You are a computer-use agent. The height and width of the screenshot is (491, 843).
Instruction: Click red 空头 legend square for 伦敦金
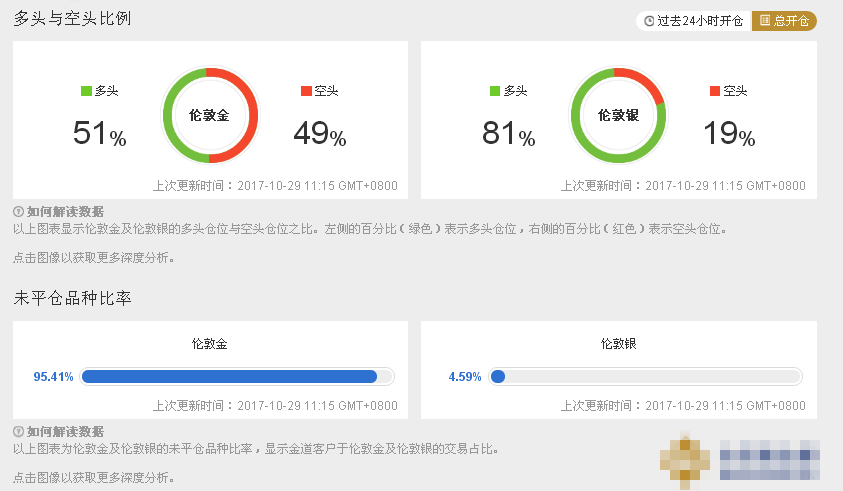(306, 91)
